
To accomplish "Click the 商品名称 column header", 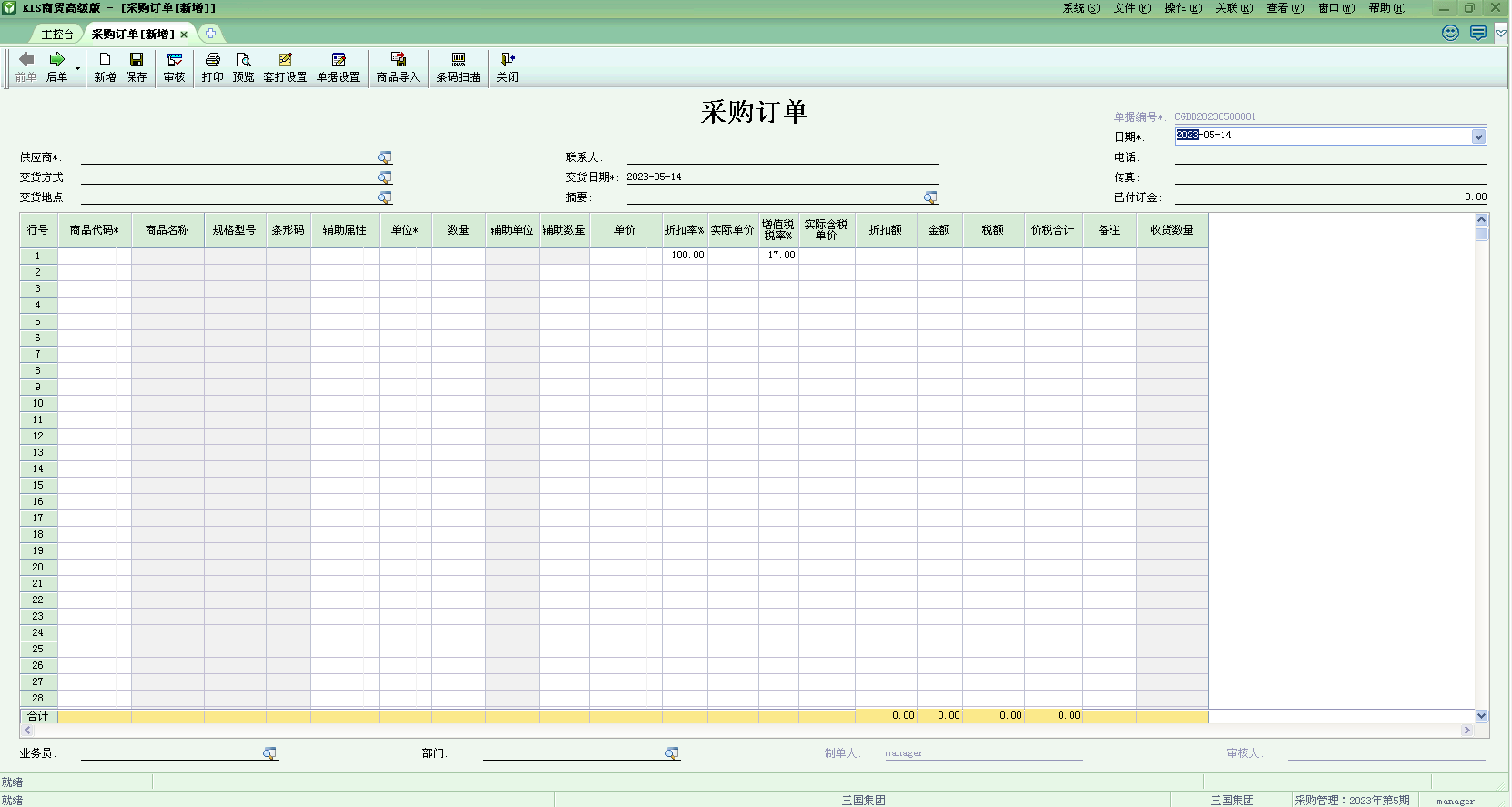I will (167, 230).
